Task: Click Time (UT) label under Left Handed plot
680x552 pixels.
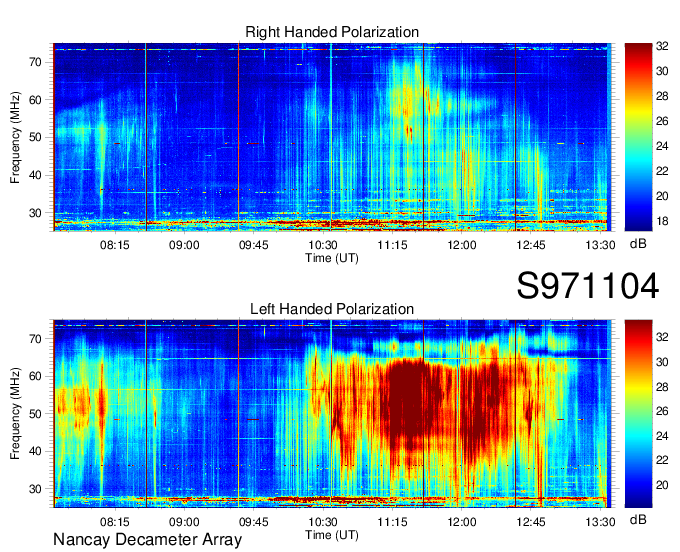Action: (332, 535)
